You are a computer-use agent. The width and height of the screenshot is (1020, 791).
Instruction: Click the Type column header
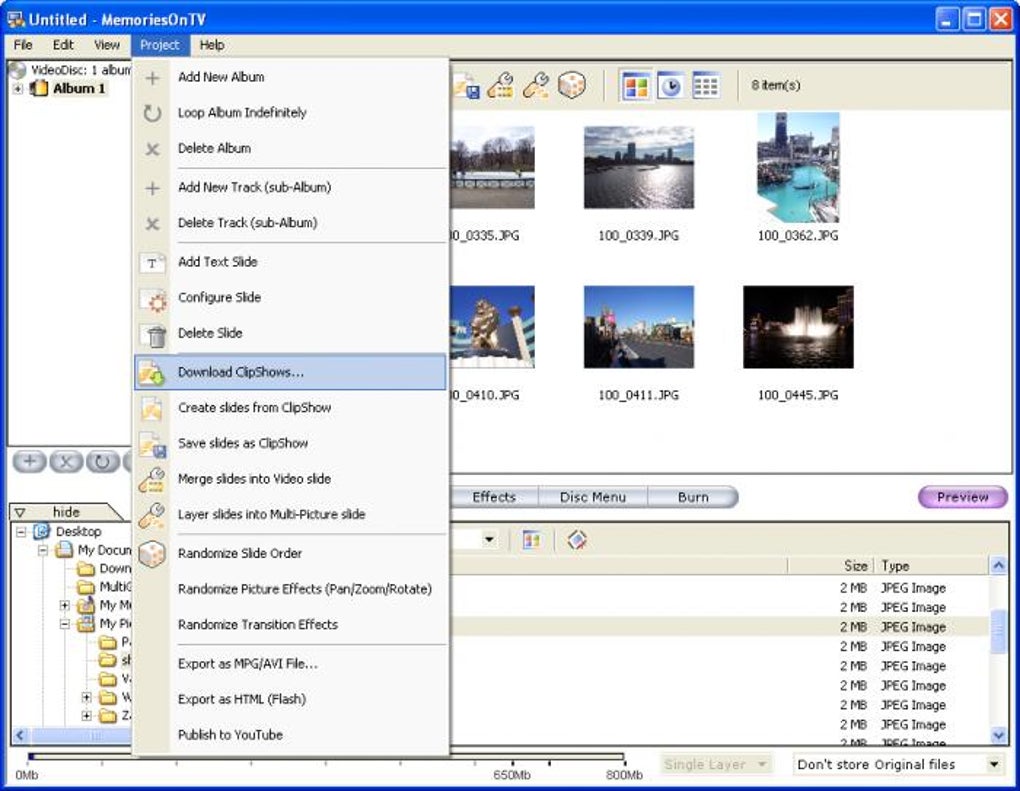point(930,566)
